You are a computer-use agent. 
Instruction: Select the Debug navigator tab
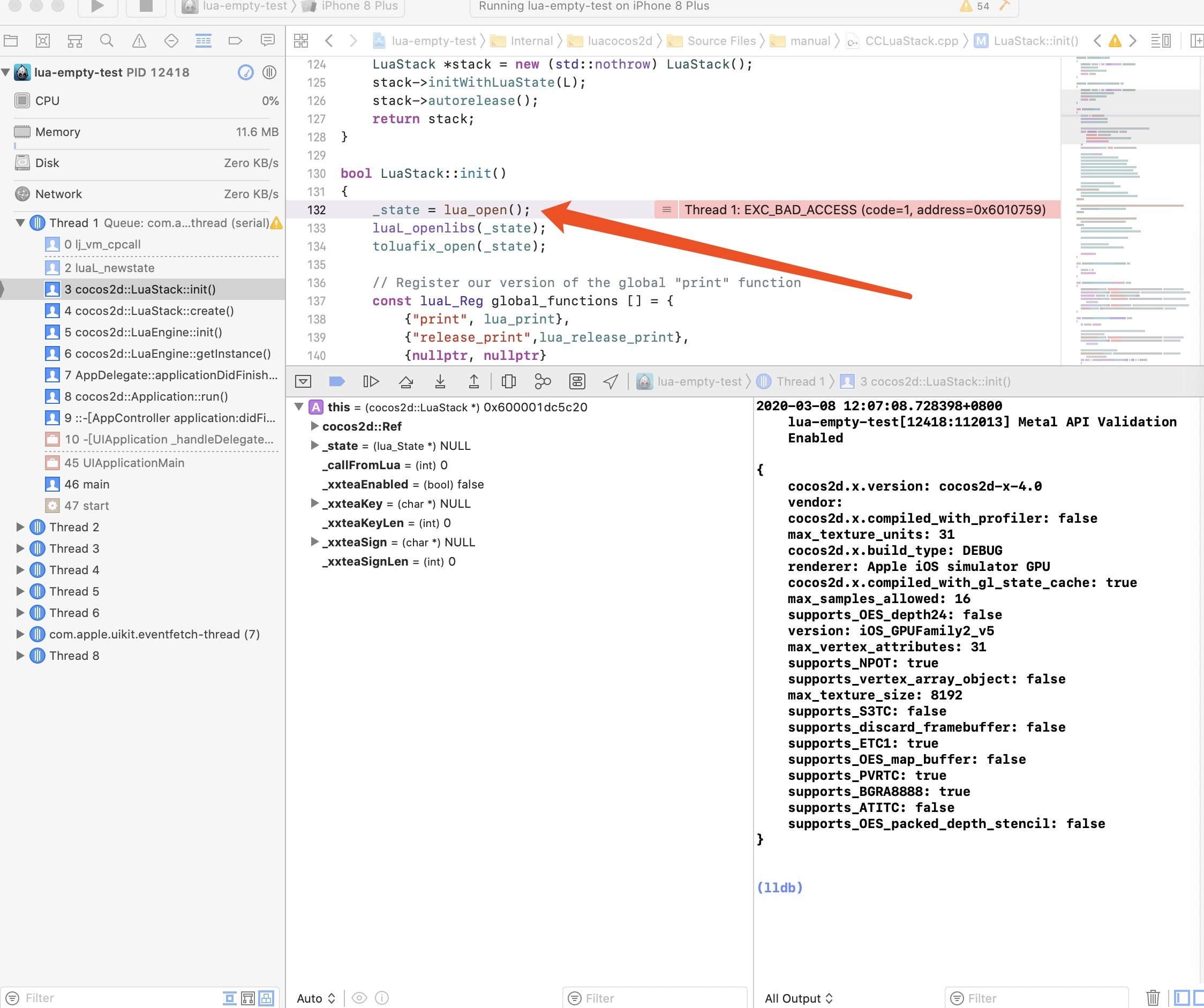tap(203, 41)
